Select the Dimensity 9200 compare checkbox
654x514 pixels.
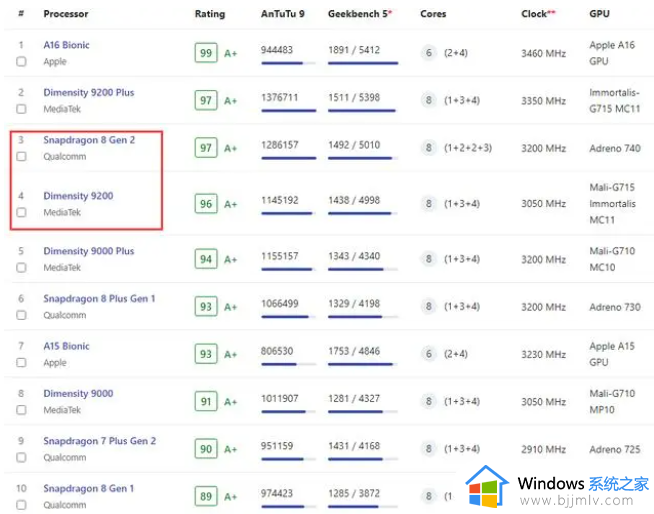[21, 212]
